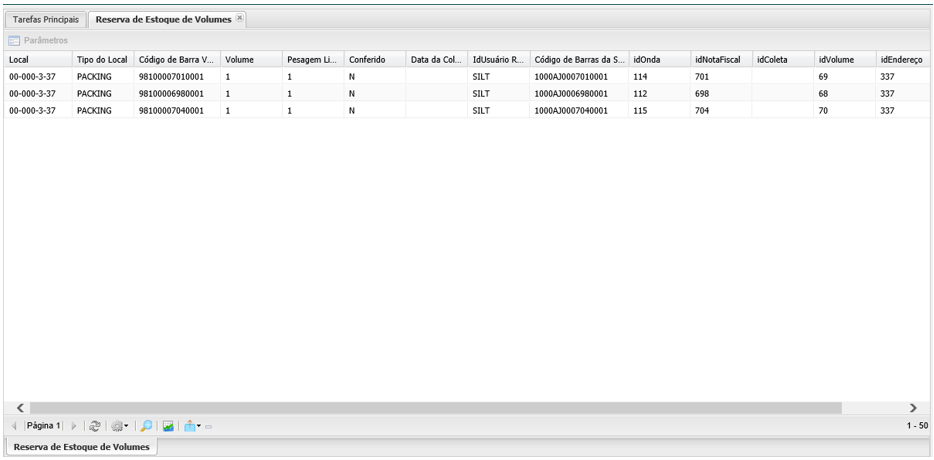Refresh the grid with the reload icon
Image resolution: width=934 pixels, height=460 pixels.
pyautogui.click(x=95, y=426)
